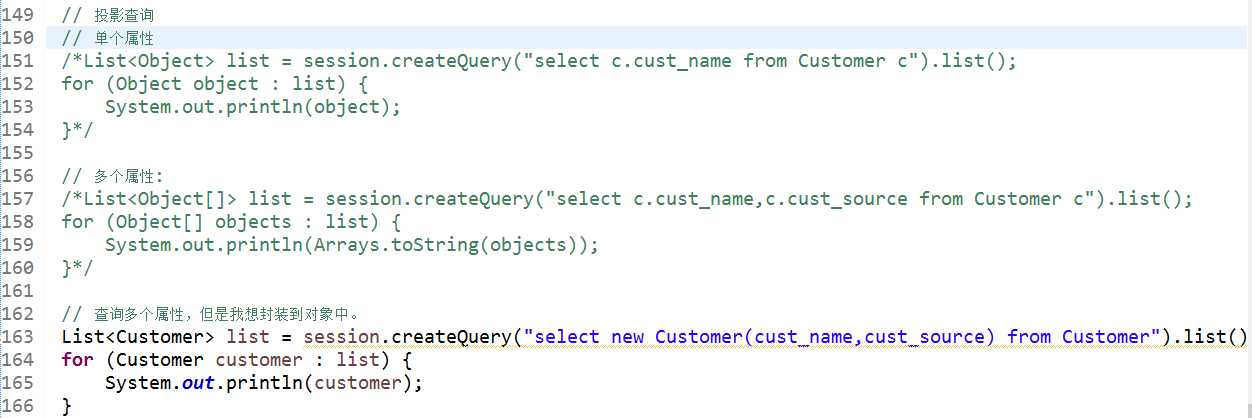Click line number 163 in gutter
Image resolution: width=1252 pixels, height=418 pixels.
click(x=17, y=337)
